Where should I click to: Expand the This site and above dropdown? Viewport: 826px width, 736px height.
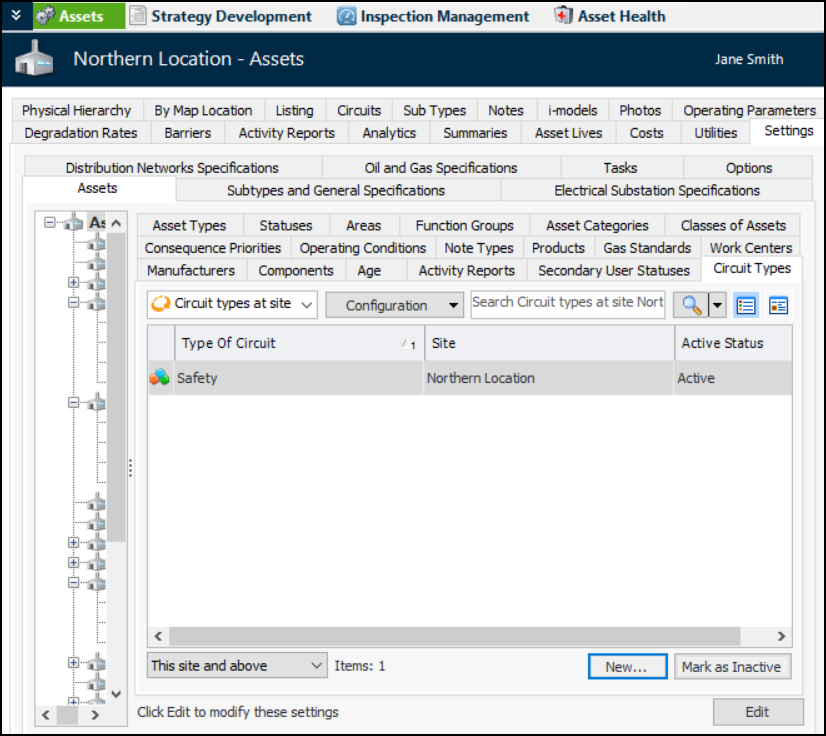tap(237, 665)
